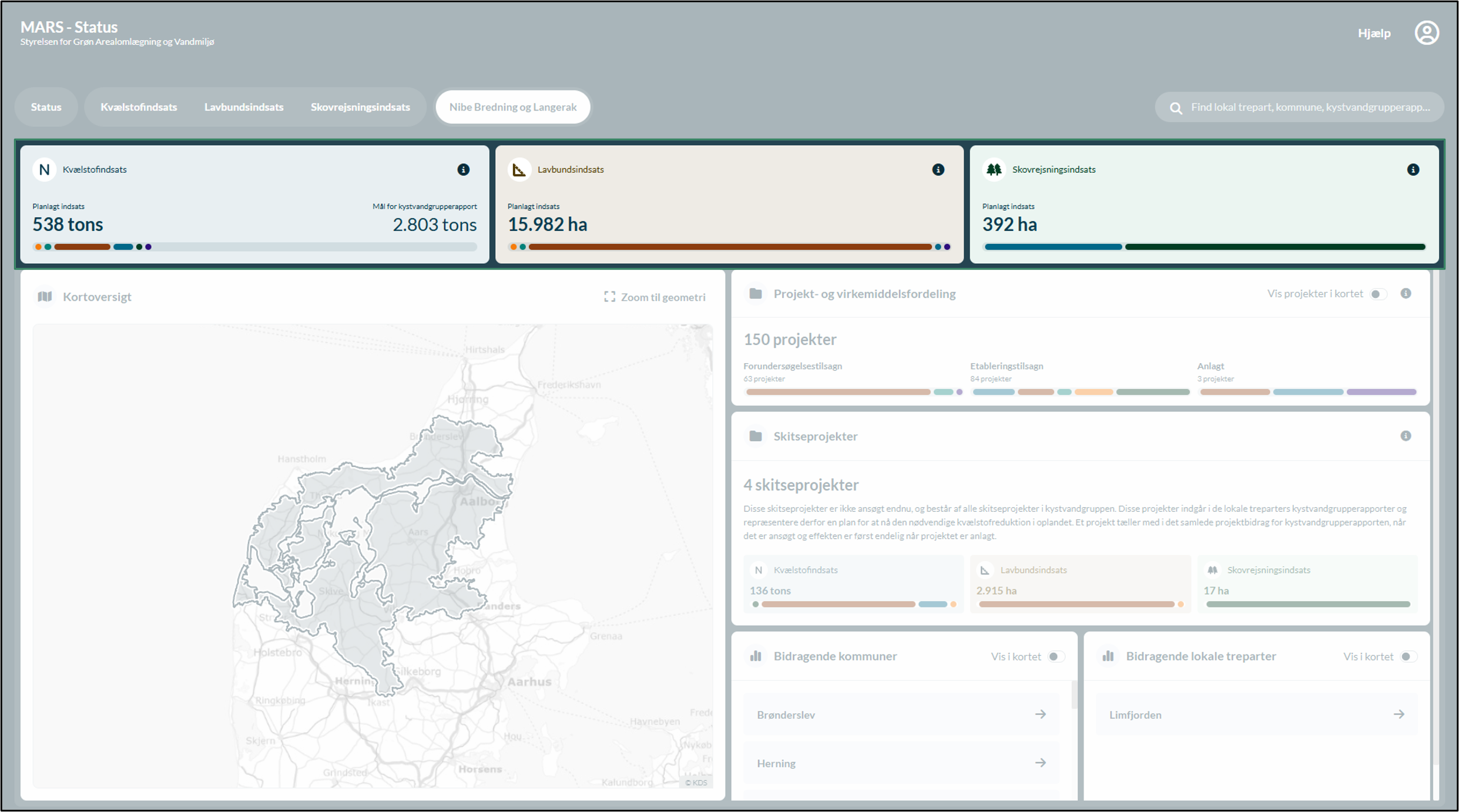Switch to the Skovrejsningsindsats tab
This screenshot has height=812, width=1459.
point(360,107)
